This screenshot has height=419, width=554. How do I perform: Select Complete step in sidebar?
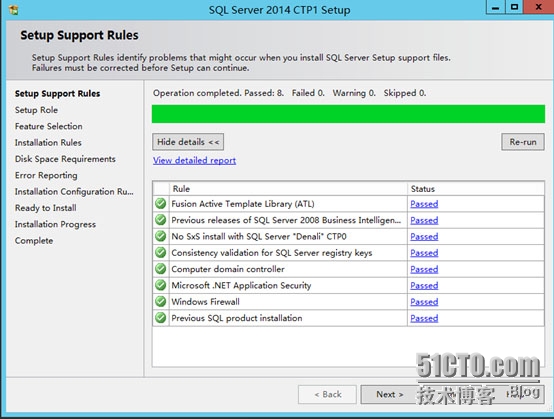(34, 241)
